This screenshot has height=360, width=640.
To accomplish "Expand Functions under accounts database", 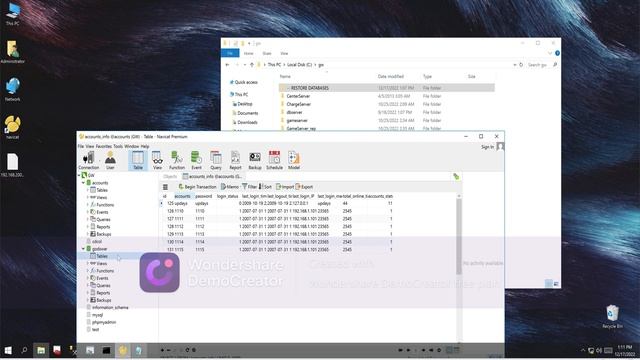I will click(88, 204).
